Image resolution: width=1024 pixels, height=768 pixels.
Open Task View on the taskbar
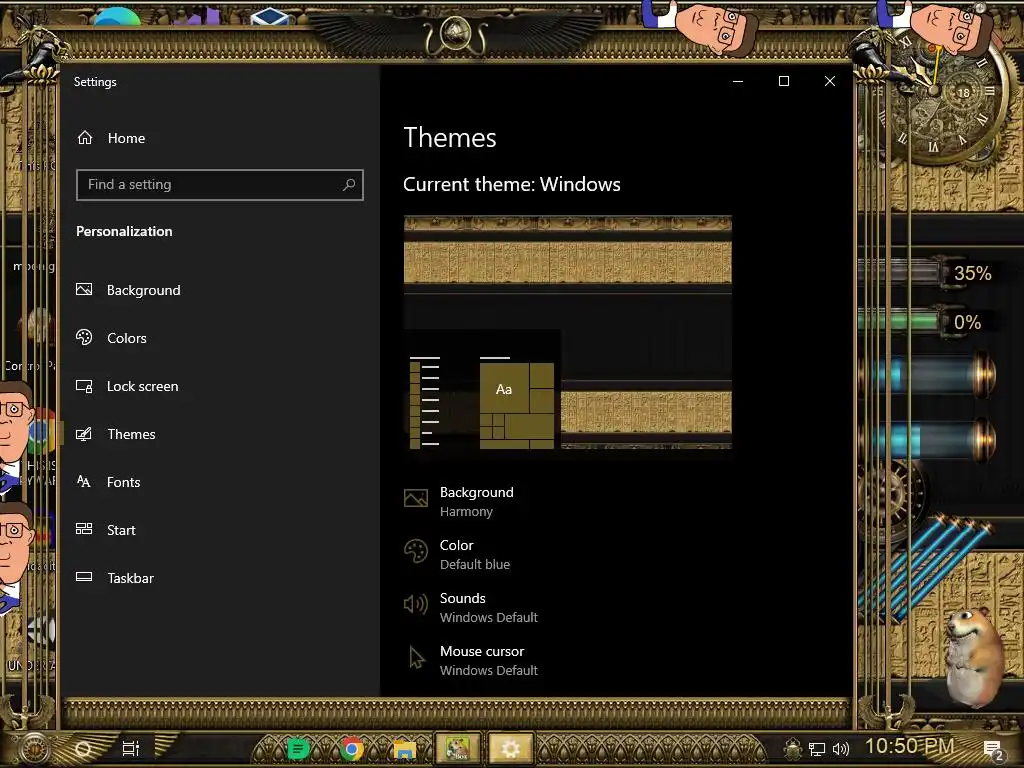click(x=131, y=748)
